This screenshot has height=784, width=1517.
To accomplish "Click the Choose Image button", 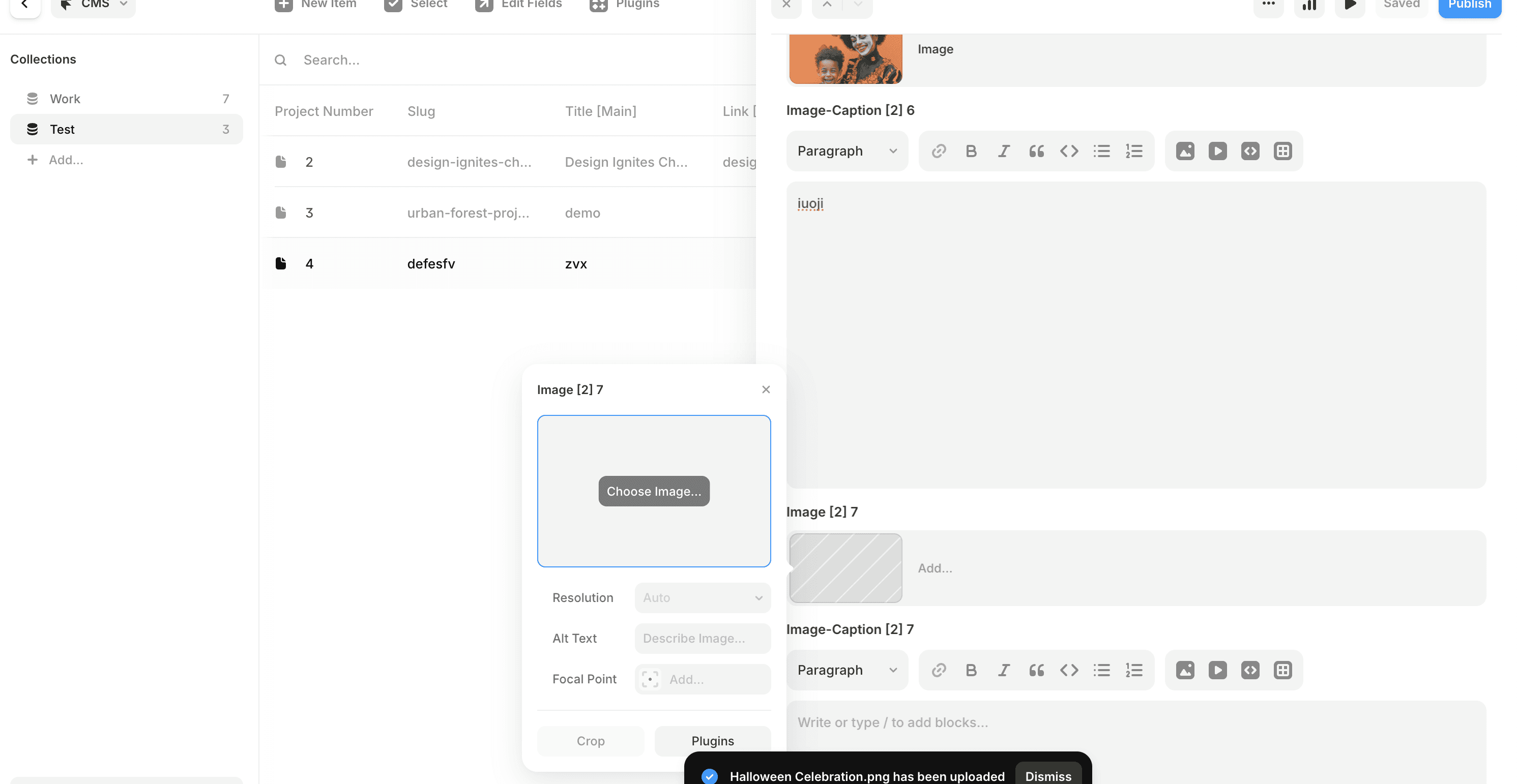I will coord(654,492).
